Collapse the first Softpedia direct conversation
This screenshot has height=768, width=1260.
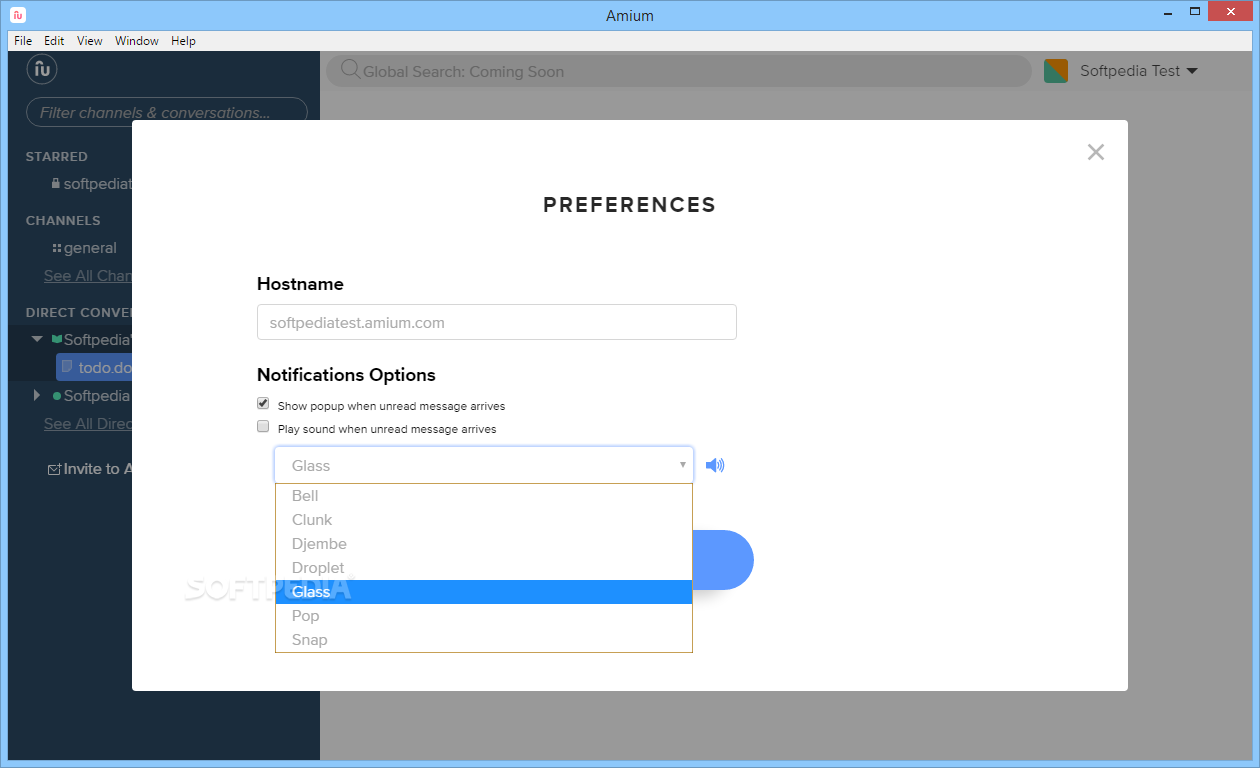(37, 339)
